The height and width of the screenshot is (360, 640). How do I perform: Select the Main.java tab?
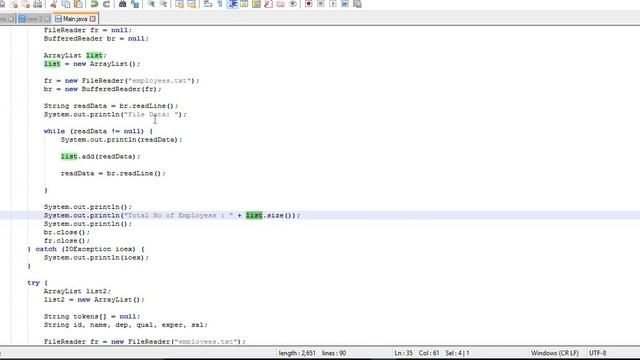click(x=75, y=19)
